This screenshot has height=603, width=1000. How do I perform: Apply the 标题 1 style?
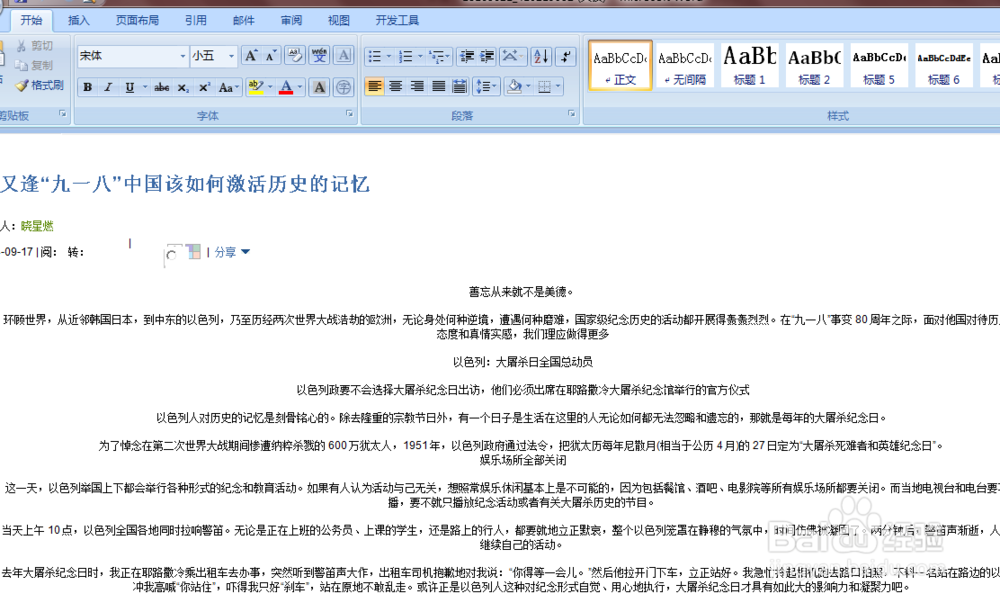coord(749,65)
